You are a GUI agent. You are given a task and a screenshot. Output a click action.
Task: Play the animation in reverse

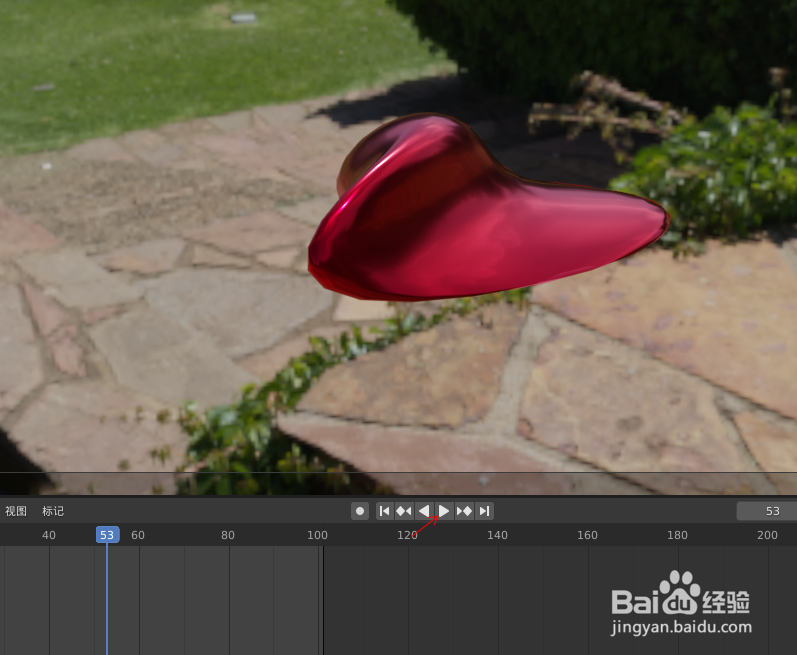(424, 511)
